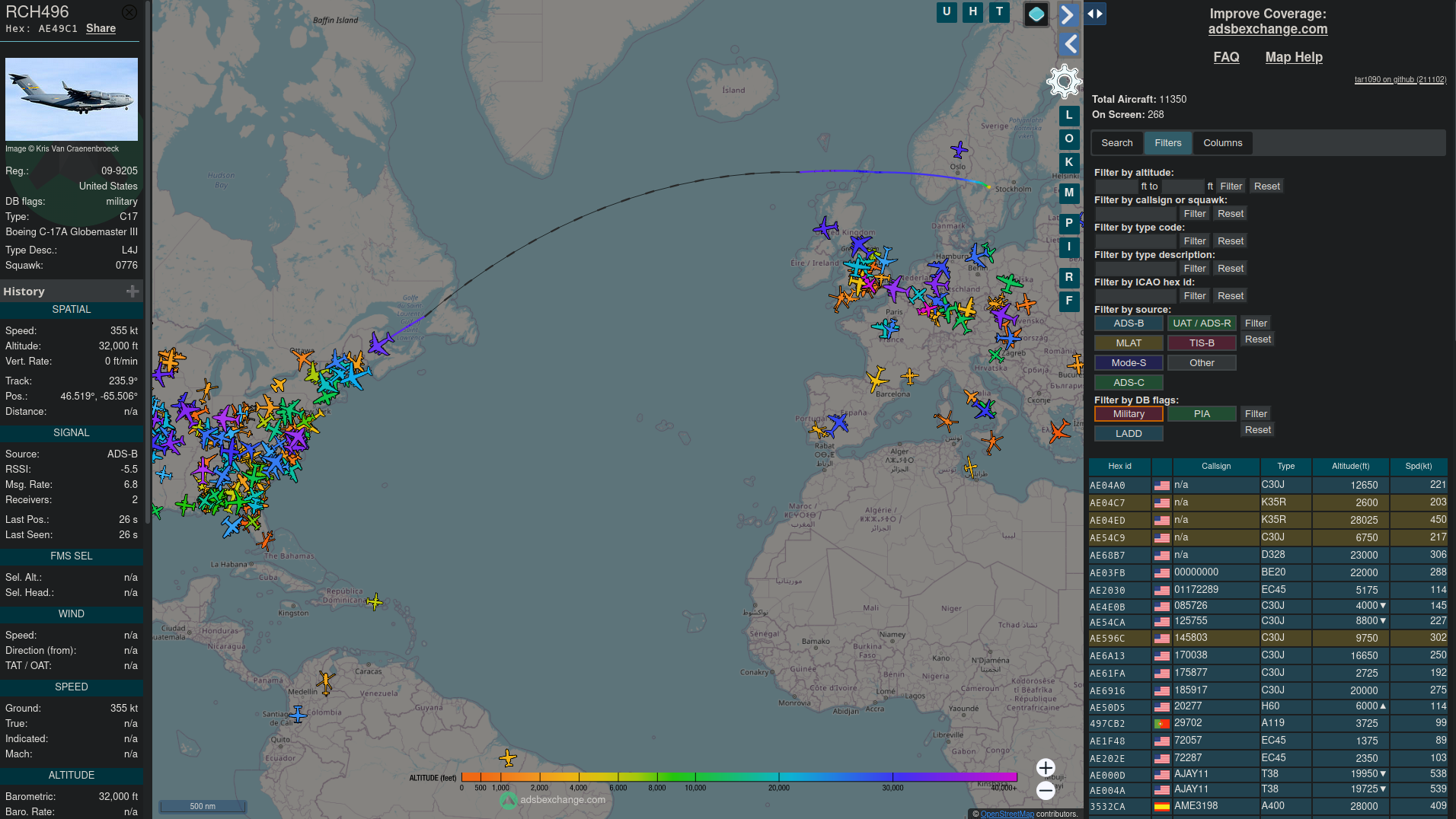Toggle Mode-S source filter
The width and height of the screenshot is (1456, 819).
(1129, 363)
